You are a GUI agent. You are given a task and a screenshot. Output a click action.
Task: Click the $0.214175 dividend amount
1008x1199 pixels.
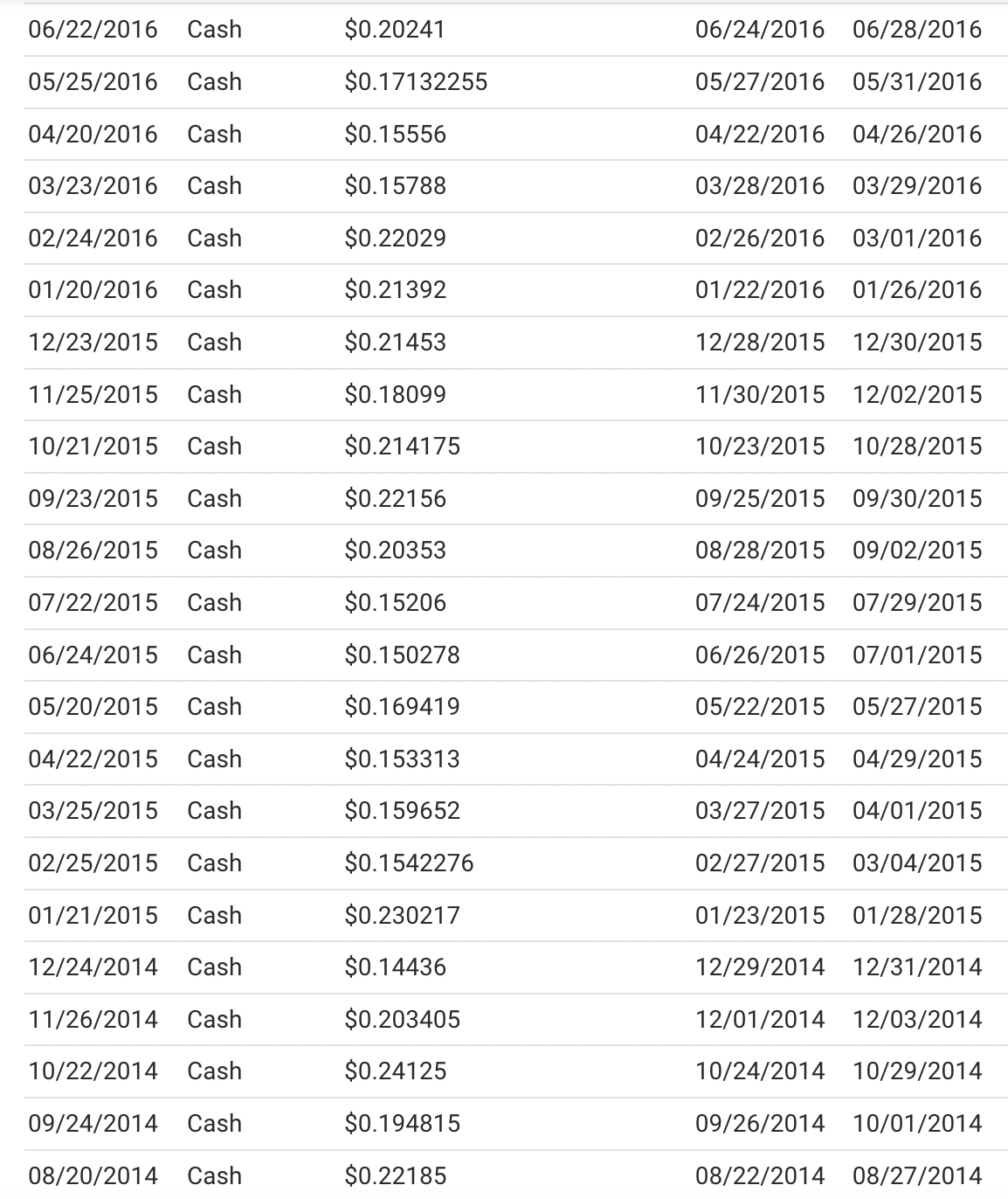click(402, 447)
